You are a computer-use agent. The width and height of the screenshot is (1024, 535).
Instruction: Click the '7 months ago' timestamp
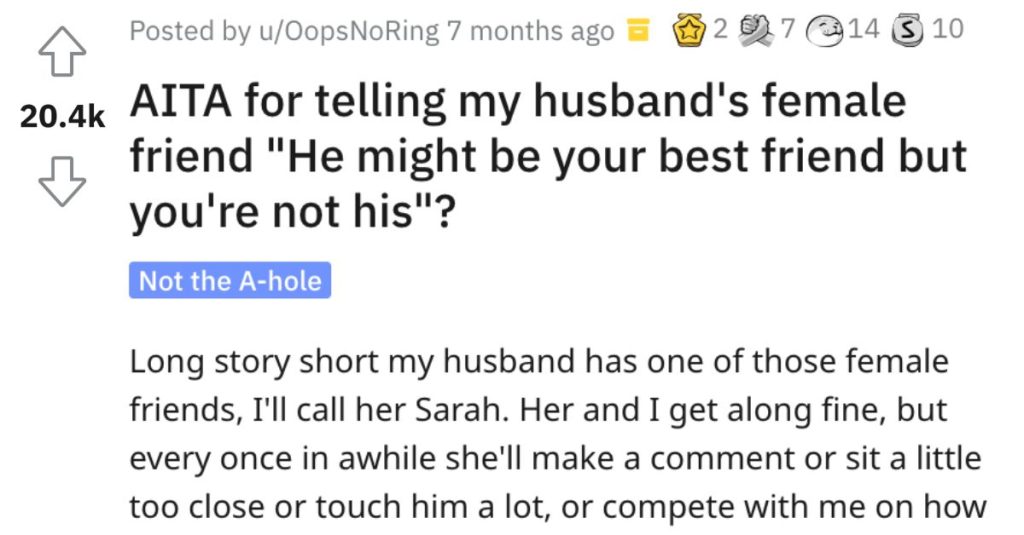click(530, 31)
